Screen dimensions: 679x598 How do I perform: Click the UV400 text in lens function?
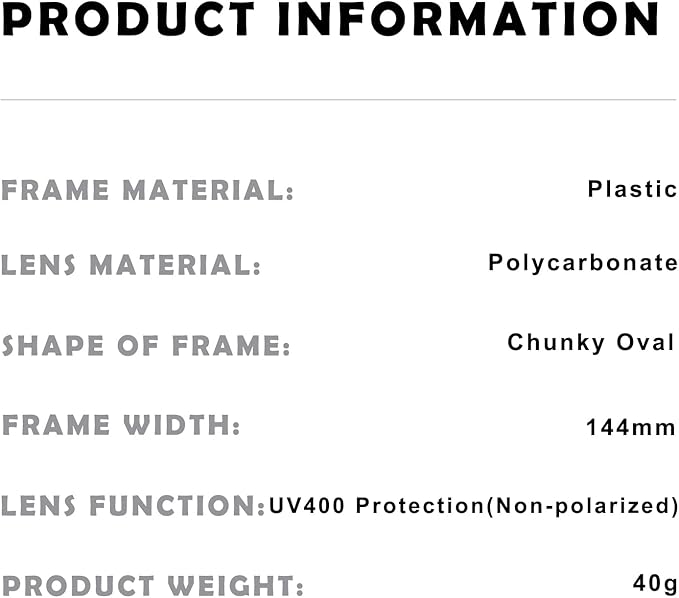tap(307, 506)
